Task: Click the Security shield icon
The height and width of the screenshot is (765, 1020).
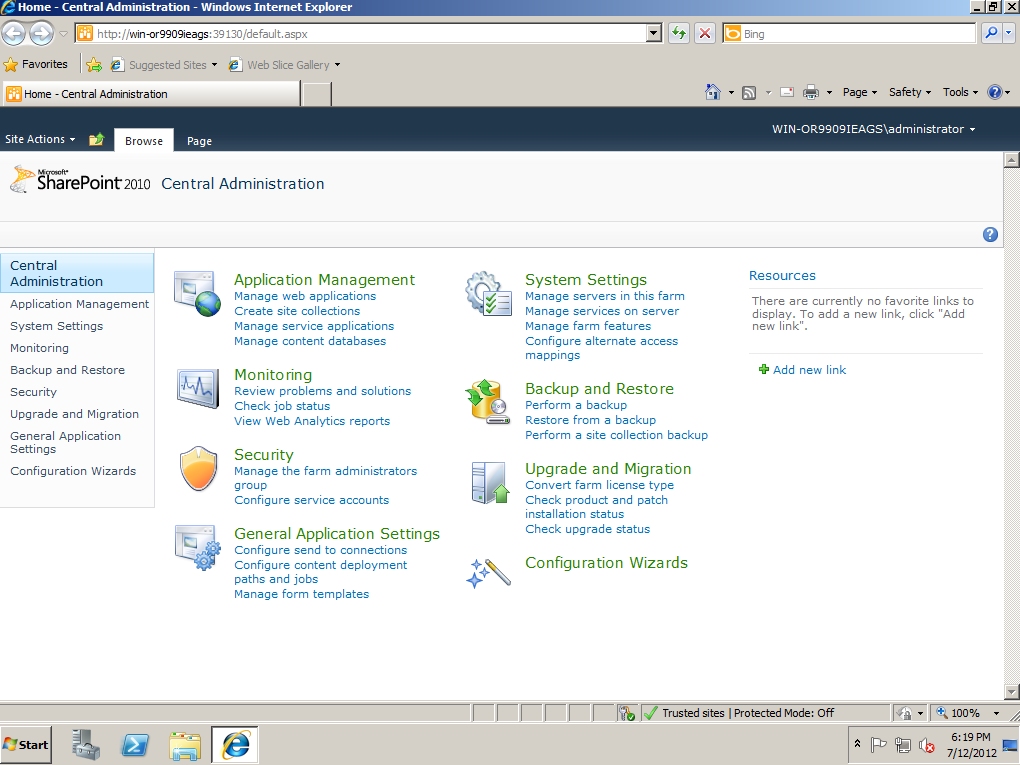Action: click(x=196, y=469)
